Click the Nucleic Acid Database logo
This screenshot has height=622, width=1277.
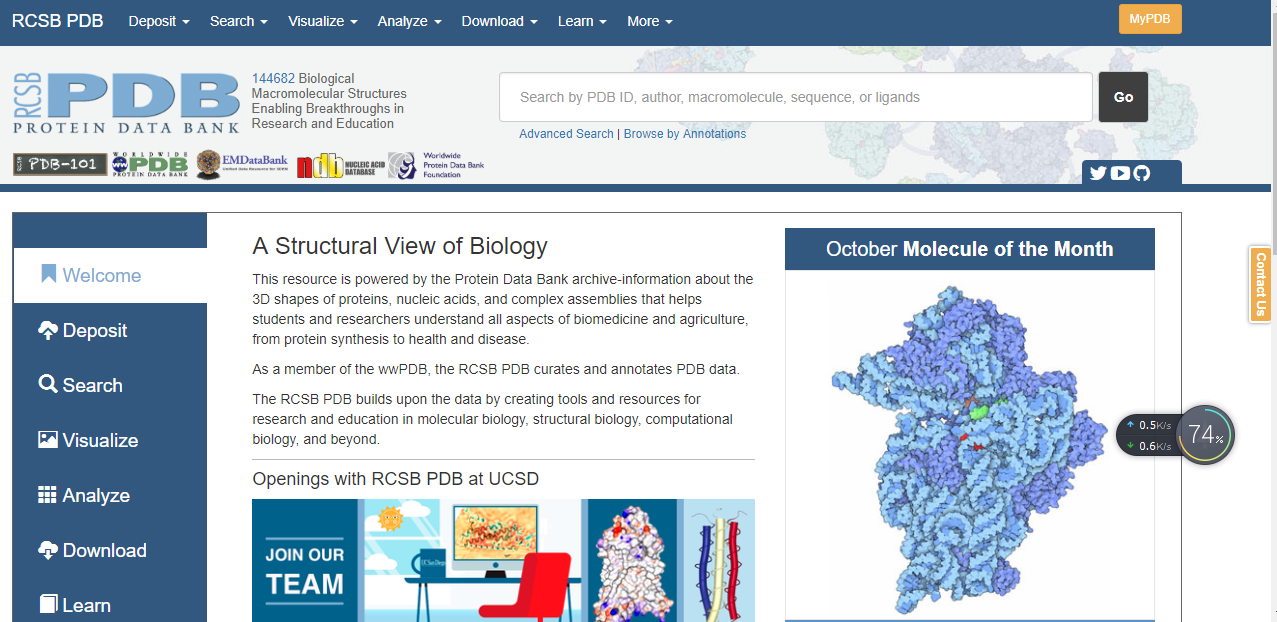tap(340, 166)
